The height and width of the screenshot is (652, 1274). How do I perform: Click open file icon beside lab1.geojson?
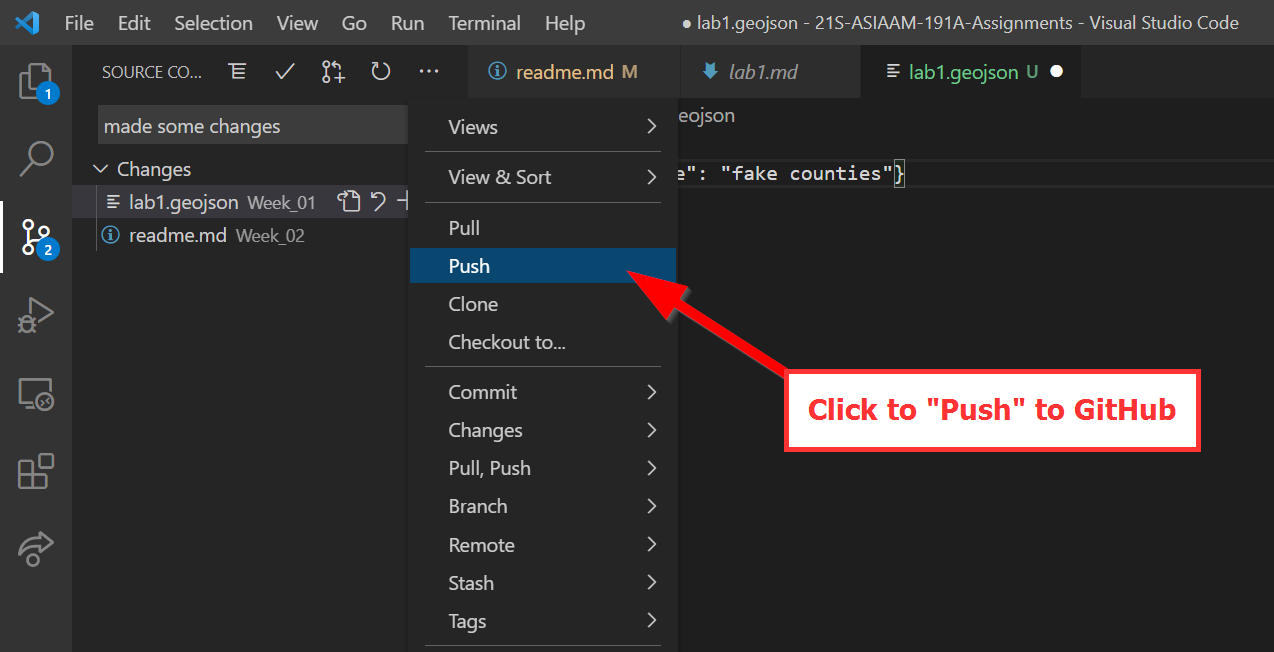pos(348,202)
